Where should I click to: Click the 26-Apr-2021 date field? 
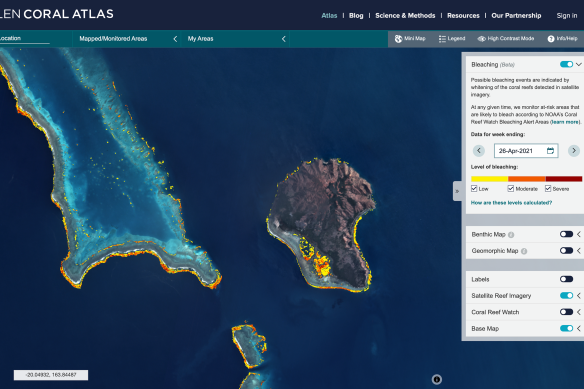(526, 151)
